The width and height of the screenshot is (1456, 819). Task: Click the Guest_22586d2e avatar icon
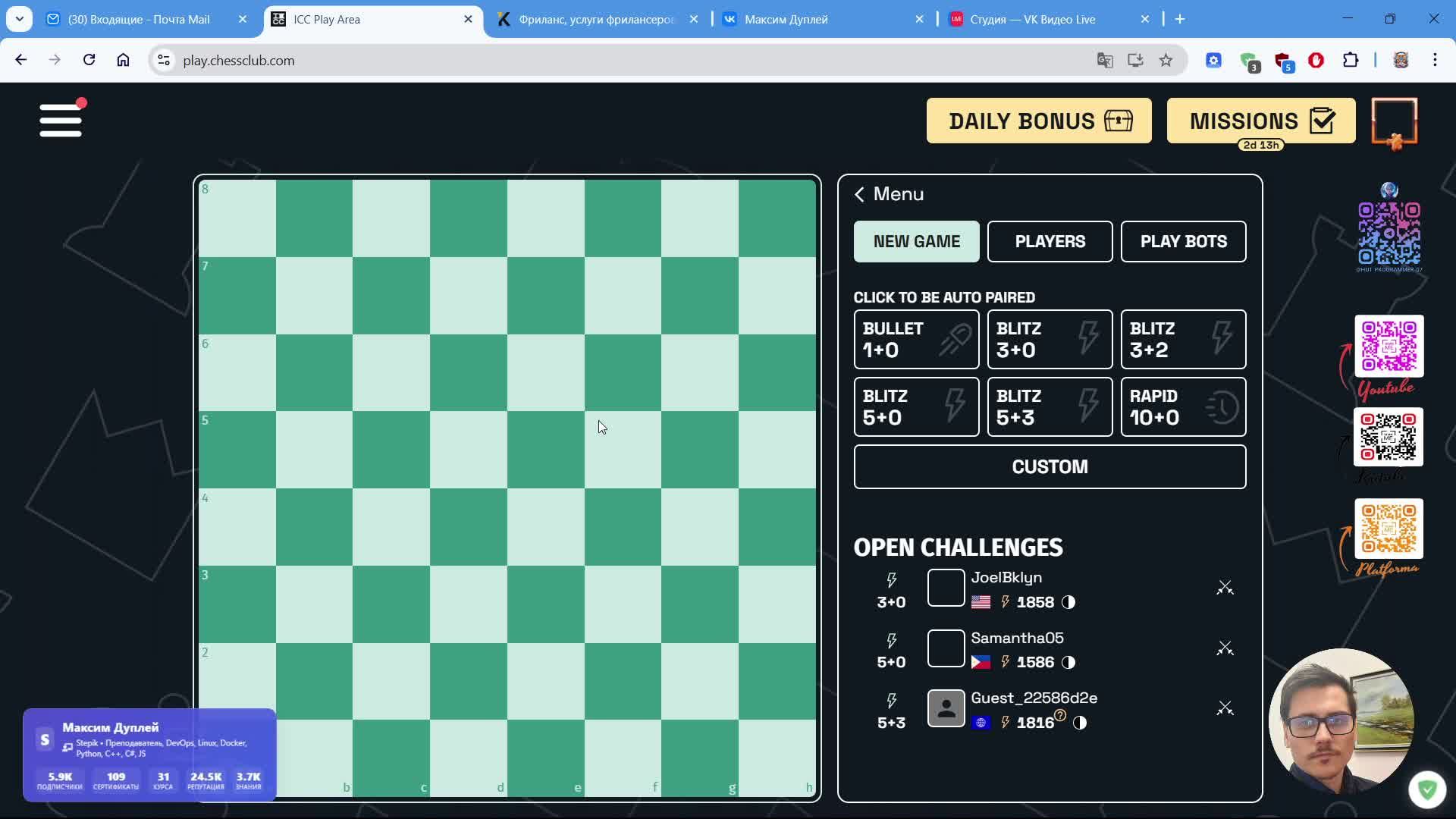tap(946, 708)
